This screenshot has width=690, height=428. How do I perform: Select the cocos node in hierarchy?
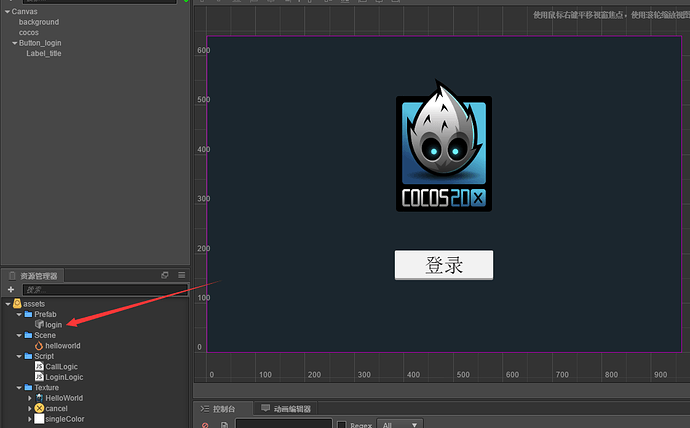29,33
